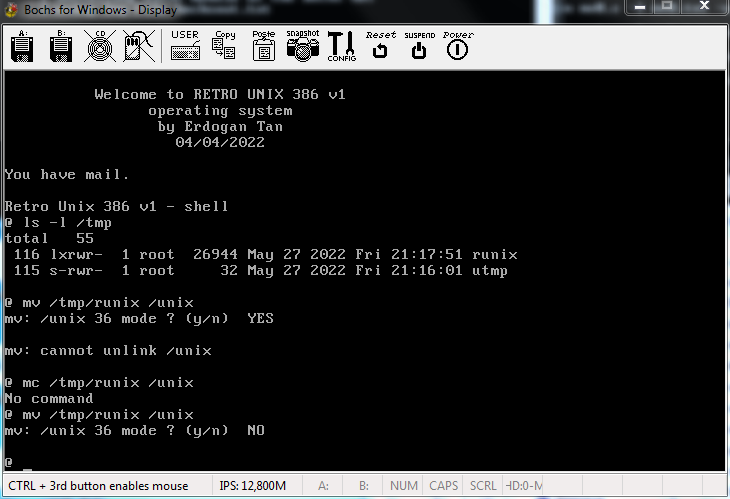
Task: Click the Bochs for Windows - Display title
Action: coord(101,10)
